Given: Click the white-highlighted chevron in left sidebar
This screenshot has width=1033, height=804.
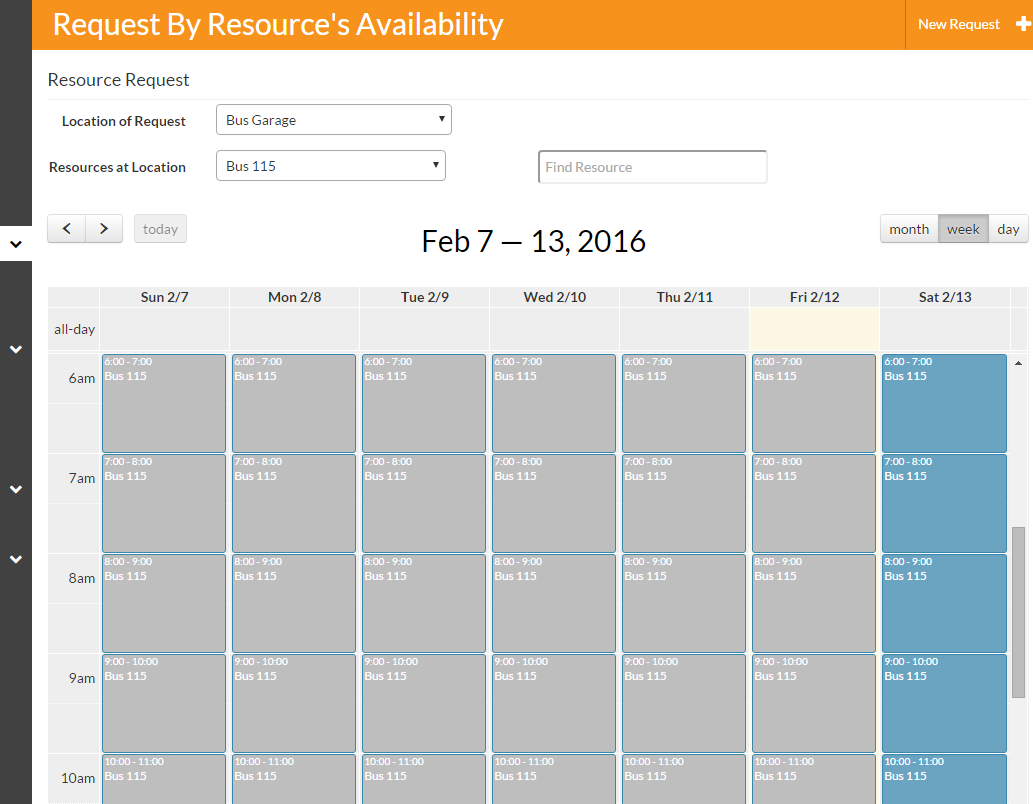Looking at the screenshot, I should point(16,243).
